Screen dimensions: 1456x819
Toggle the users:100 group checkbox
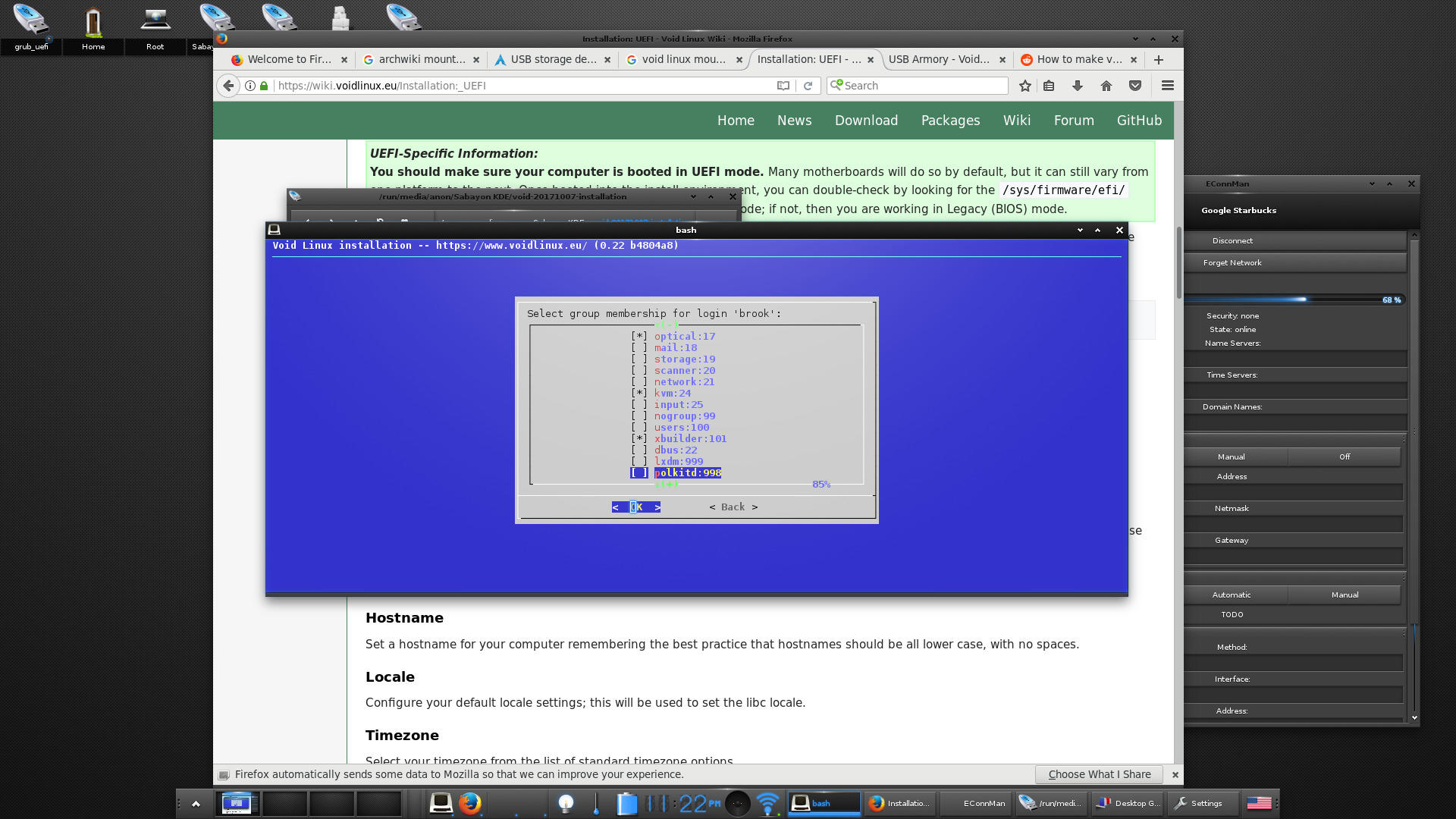coord(640,428)
